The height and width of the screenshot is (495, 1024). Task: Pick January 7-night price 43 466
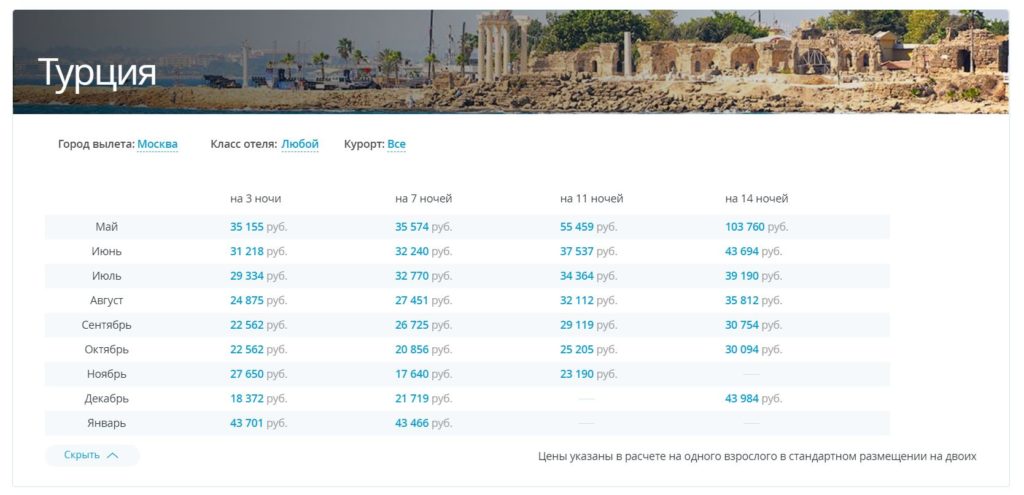click(412, 423)
